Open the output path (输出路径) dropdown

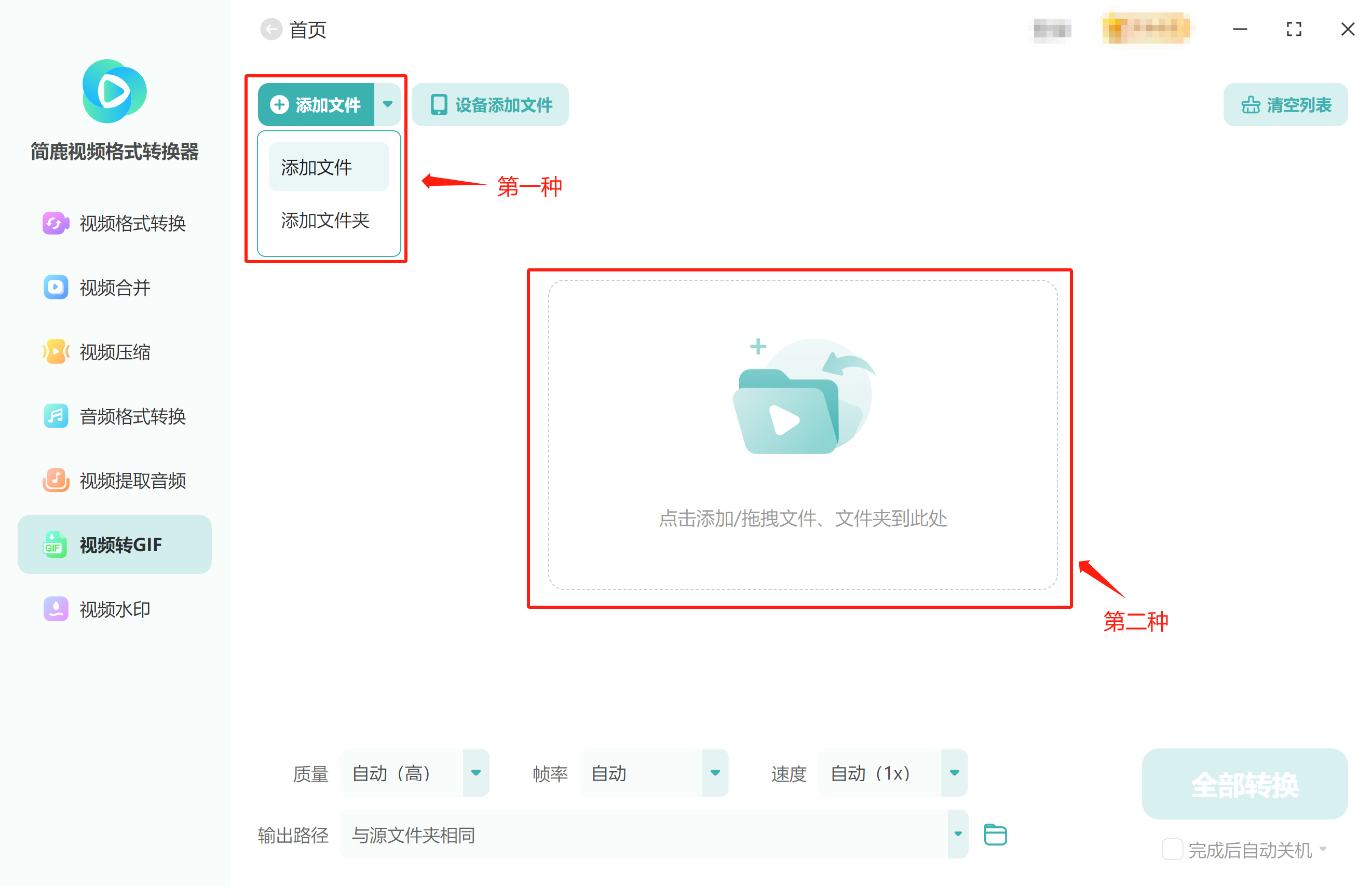click(x=957, y=834)
